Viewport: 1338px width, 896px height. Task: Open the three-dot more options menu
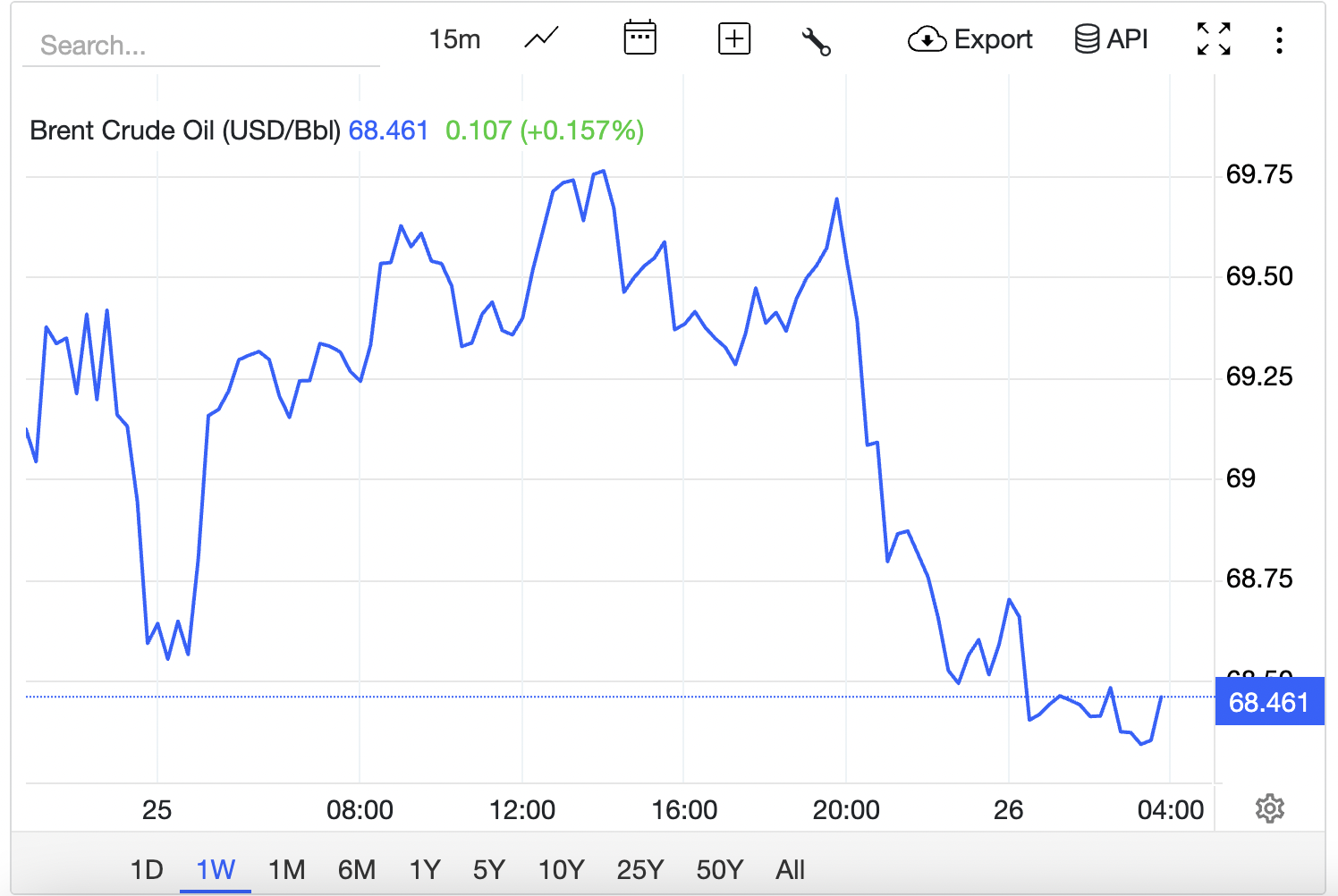click(x=1280, y=40)
